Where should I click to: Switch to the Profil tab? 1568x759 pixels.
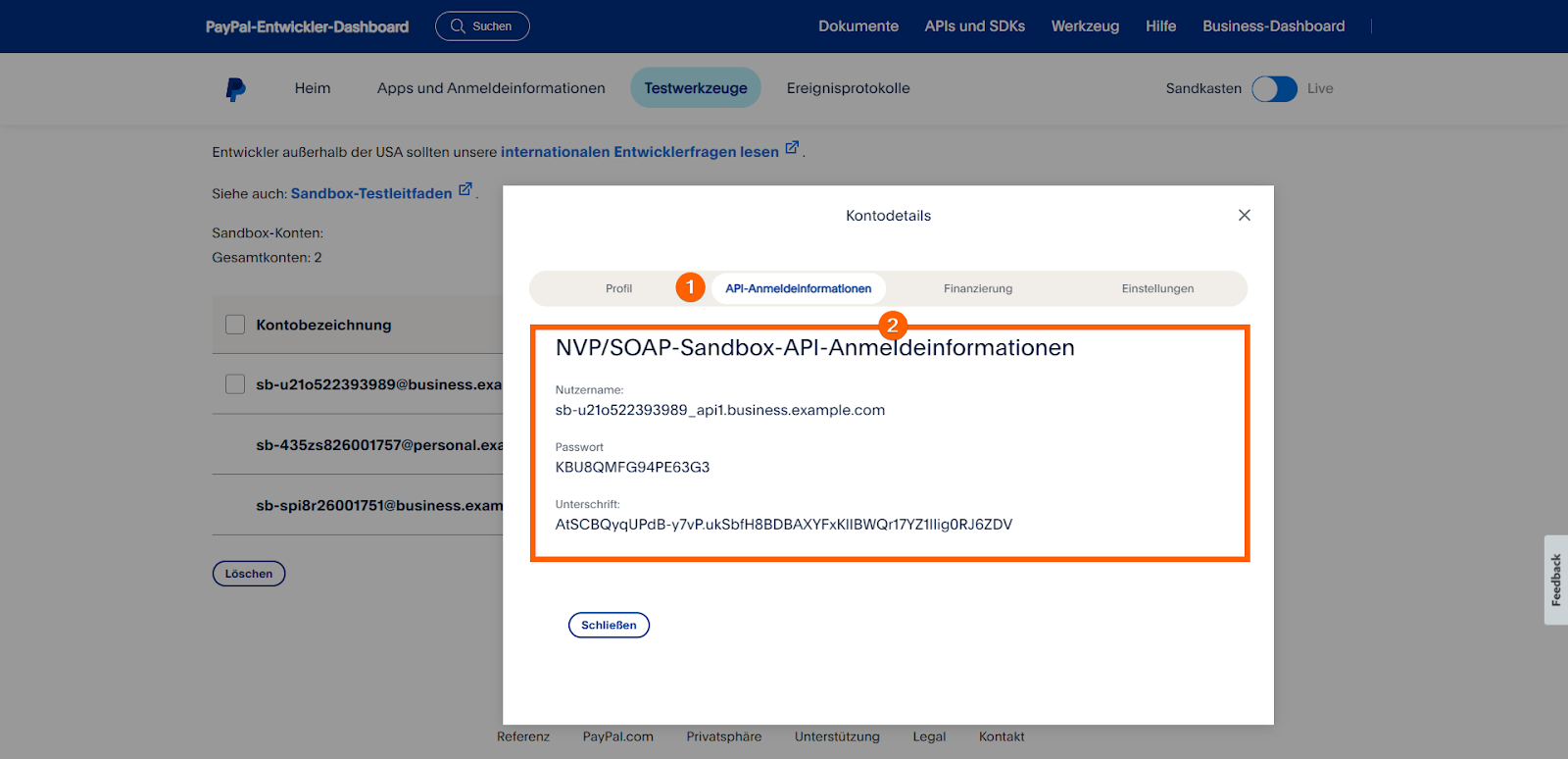coord(618,288)
